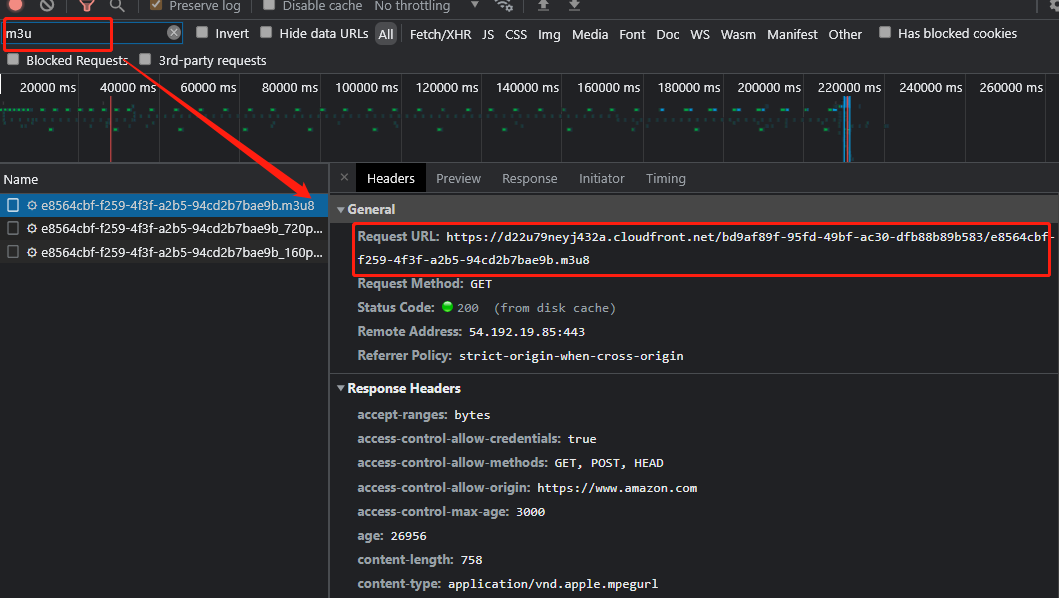This screenshot has width=1059, height=598.
Task: Export HAR file download icon
Action: tap(574, 5)
